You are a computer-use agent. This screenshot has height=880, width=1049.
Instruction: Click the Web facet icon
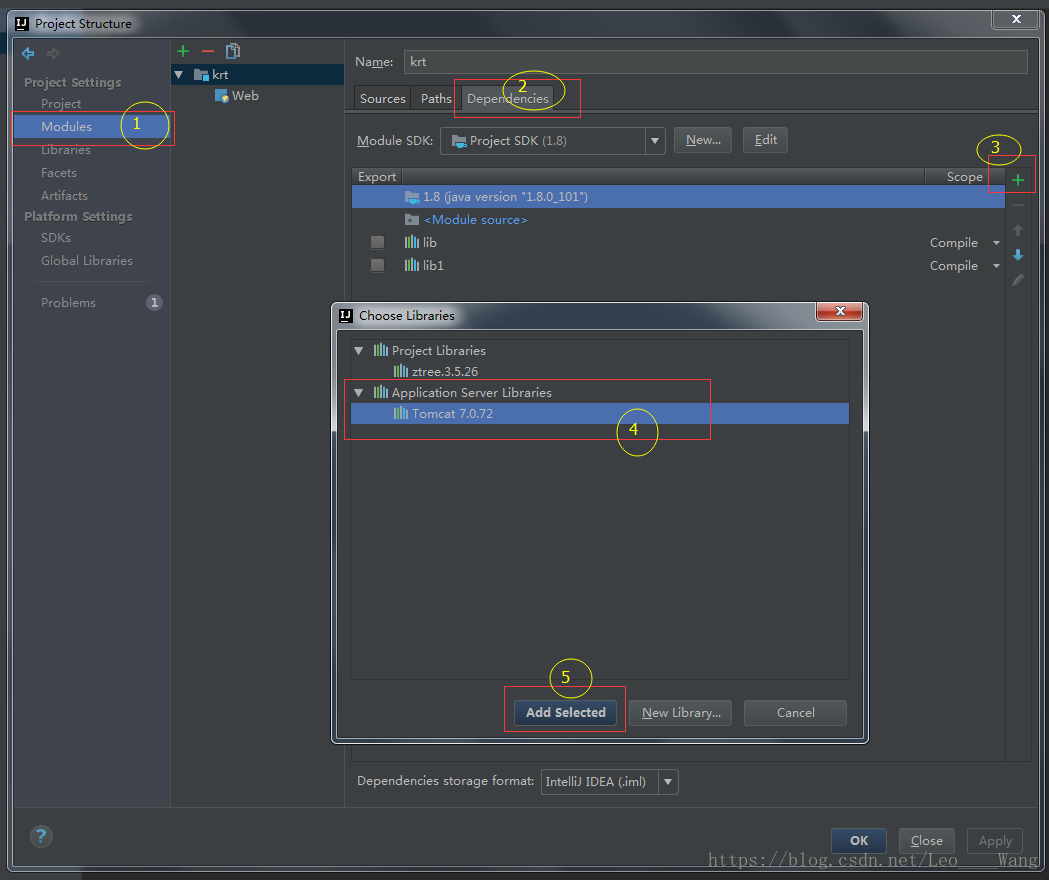pyautogui.click(x=221, y=96)
